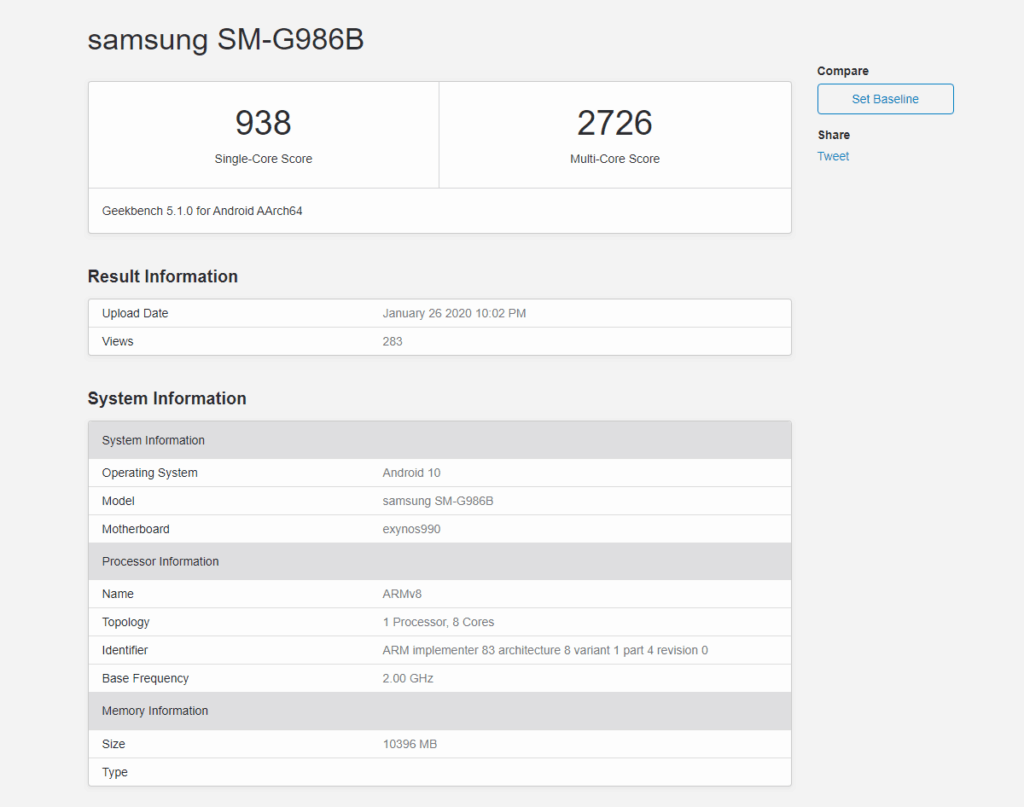The image size is (1024, 807).
Task: Click the Geekbench 5.1.0 for Android text
Action: click(202, 211)
